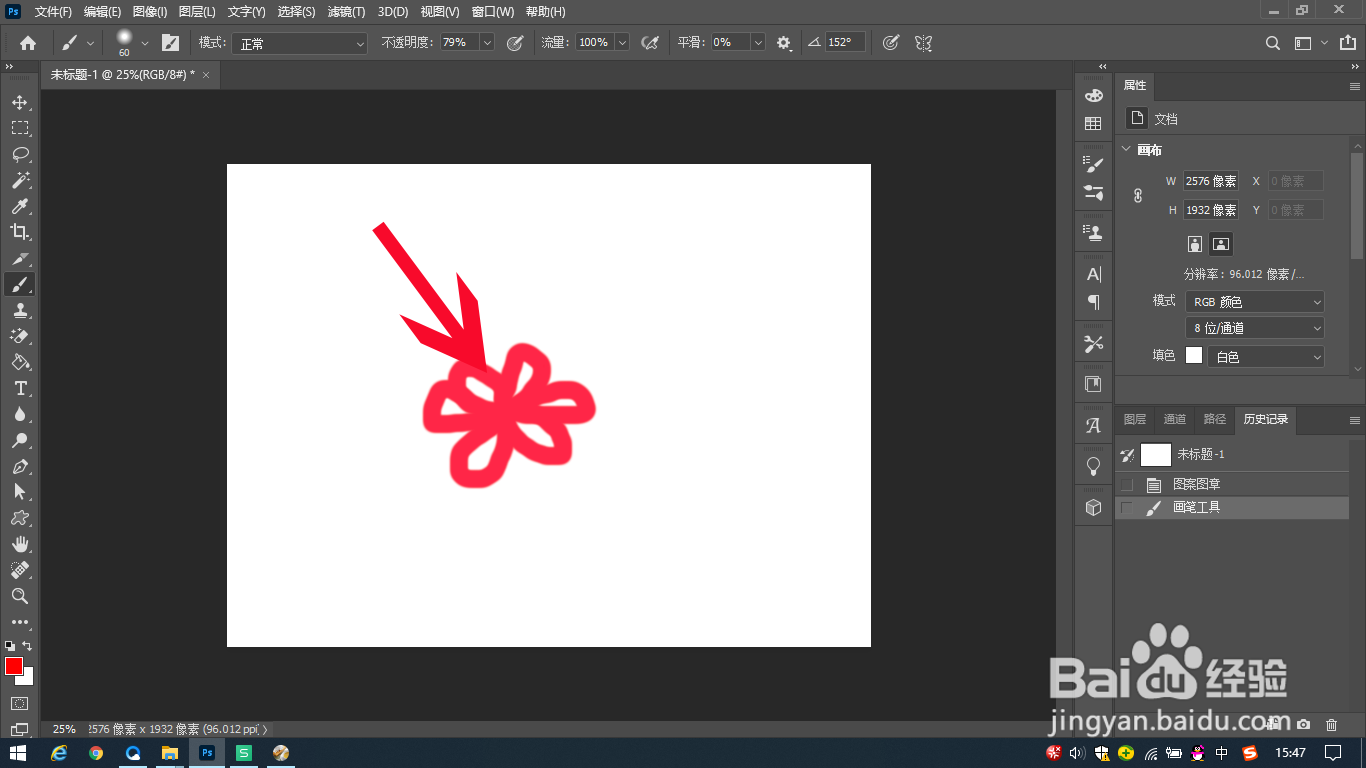Open the Color panel palette icon

(x=1093, y=95)
